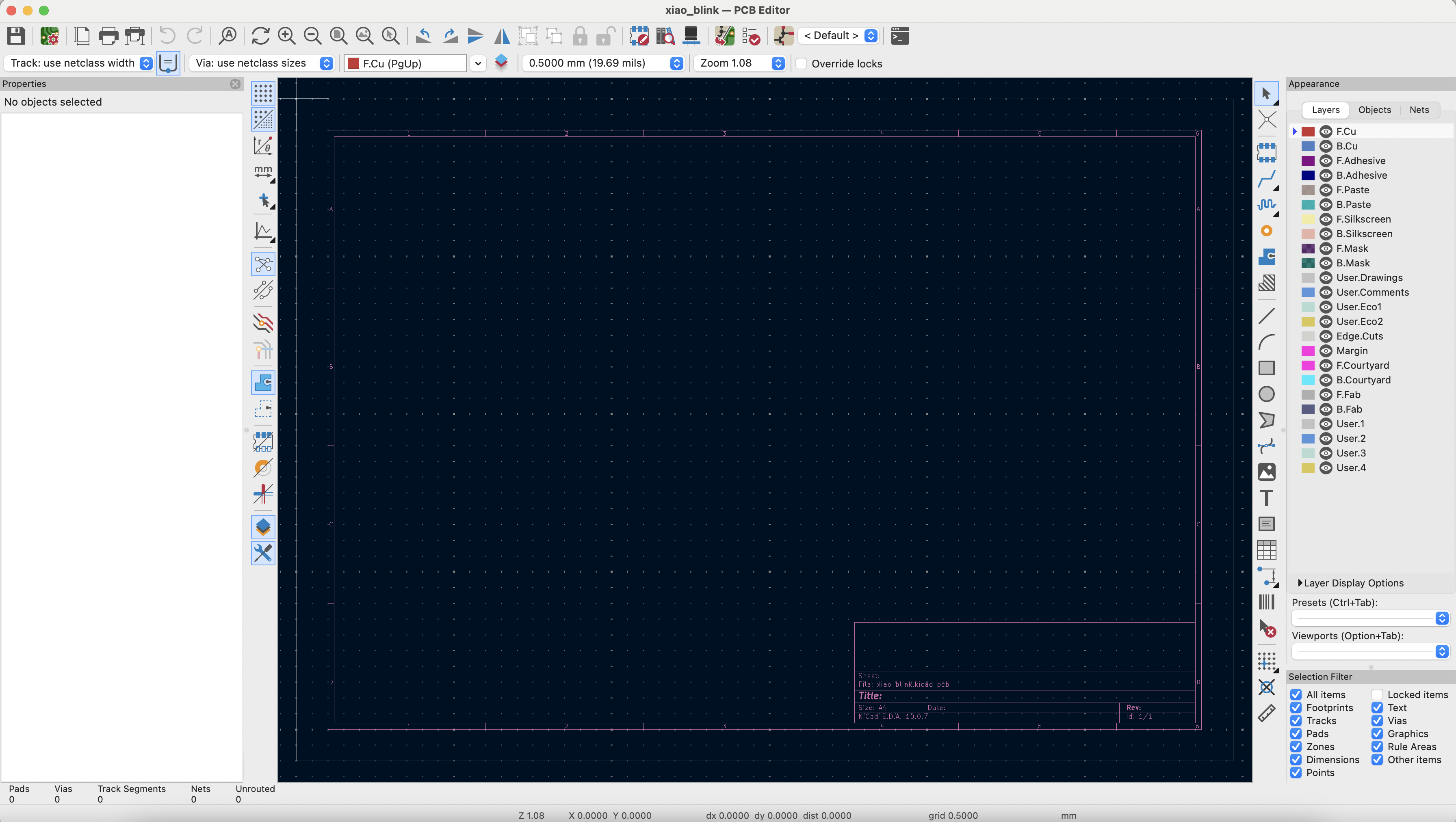
Task: Switch to the Nets tab
Action: point(1419,110)
